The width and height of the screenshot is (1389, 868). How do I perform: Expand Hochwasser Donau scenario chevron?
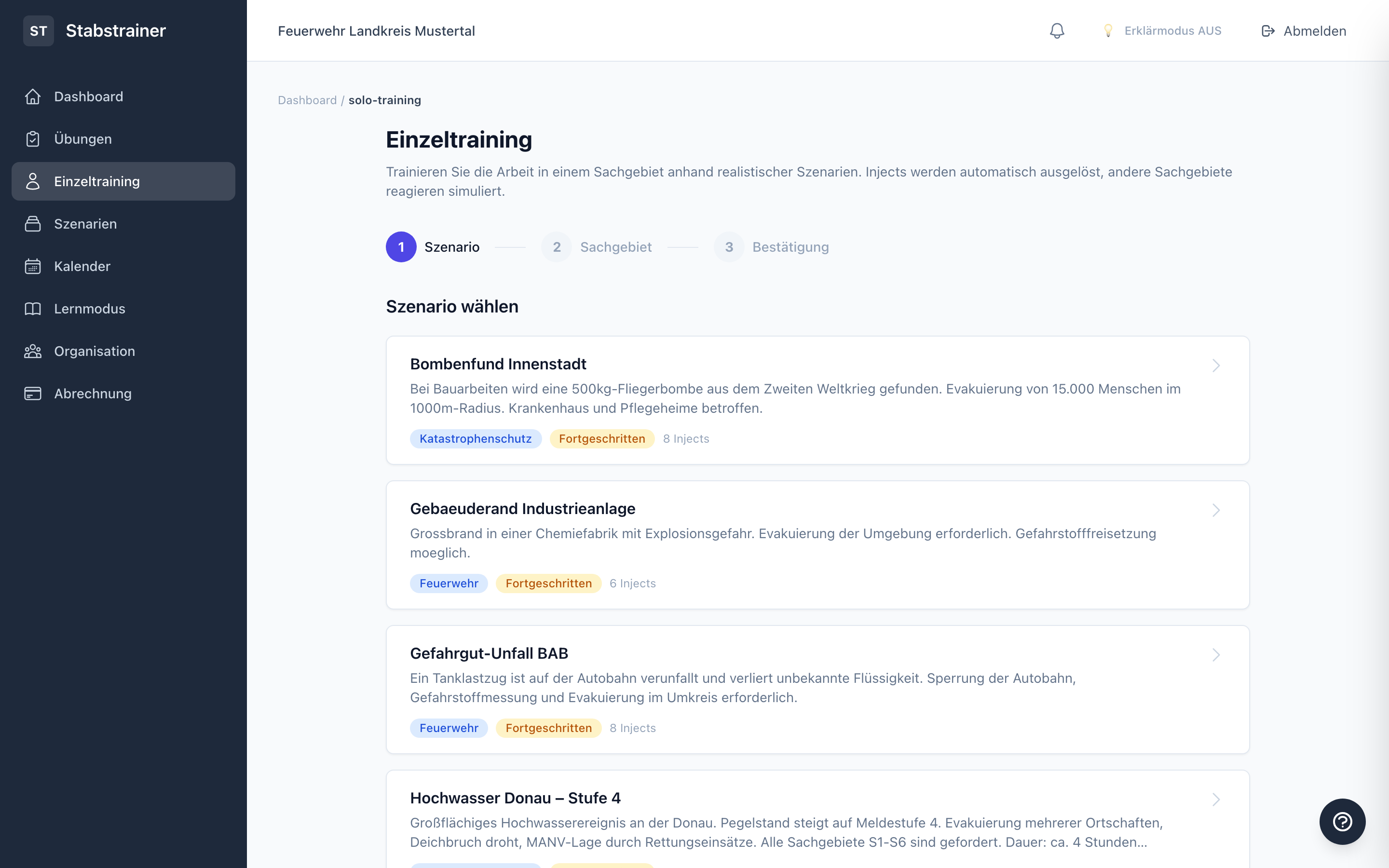(1216, 800)
